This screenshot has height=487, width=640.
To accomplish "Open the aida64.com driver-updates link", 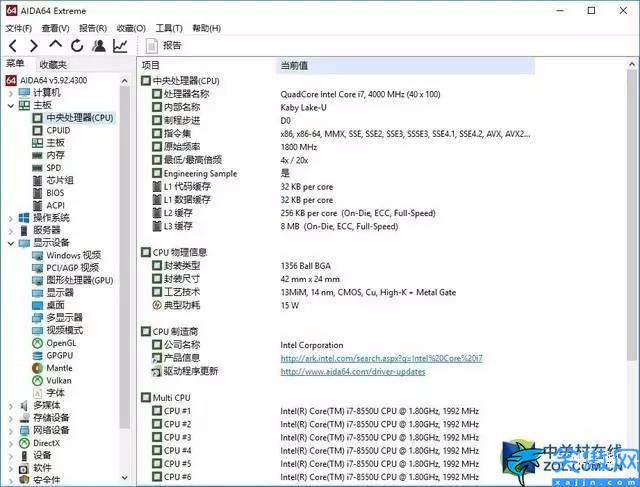I will pyautogui.click(x=353, y=371).
